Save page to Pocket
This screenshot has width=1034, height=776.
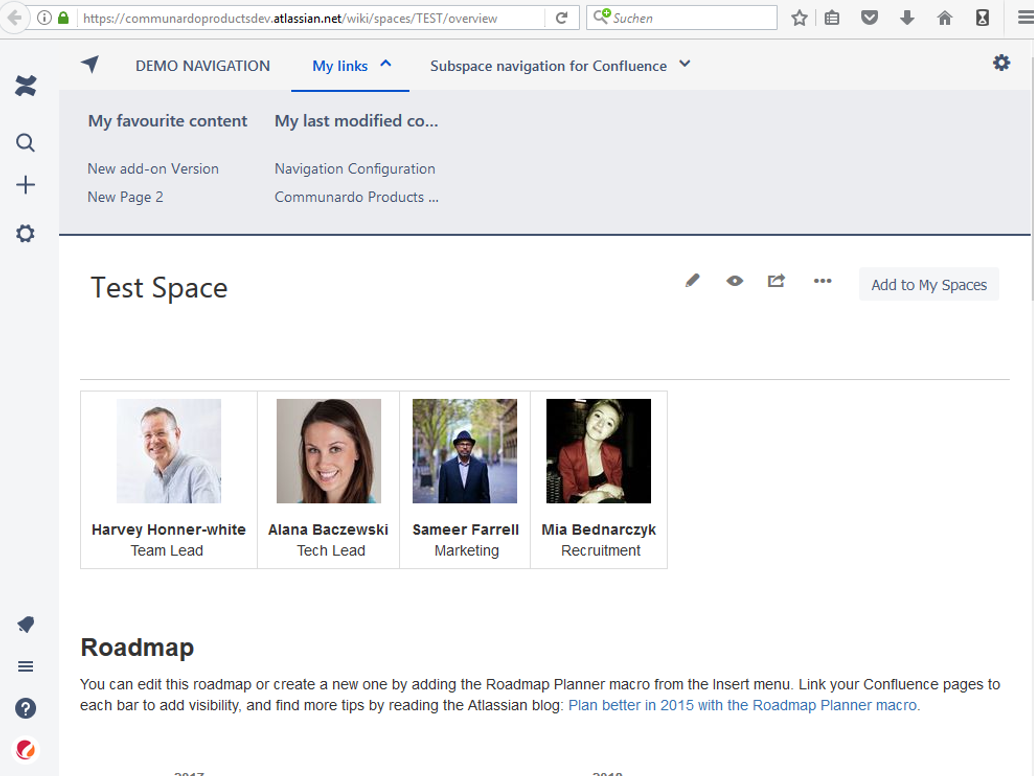tap(870, 18)
